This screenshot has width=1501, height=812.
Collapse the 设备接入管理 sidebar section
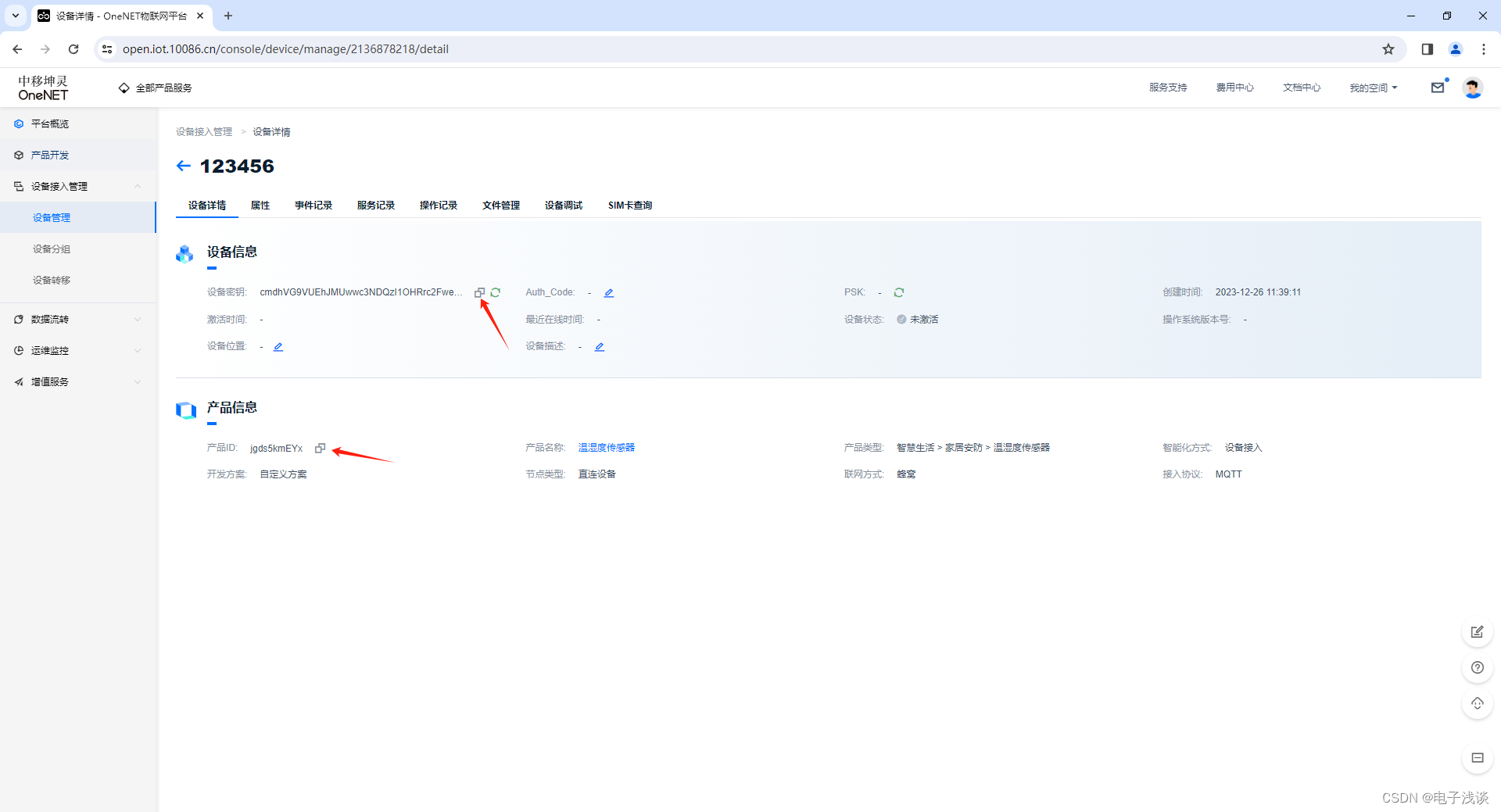(78, 186)
